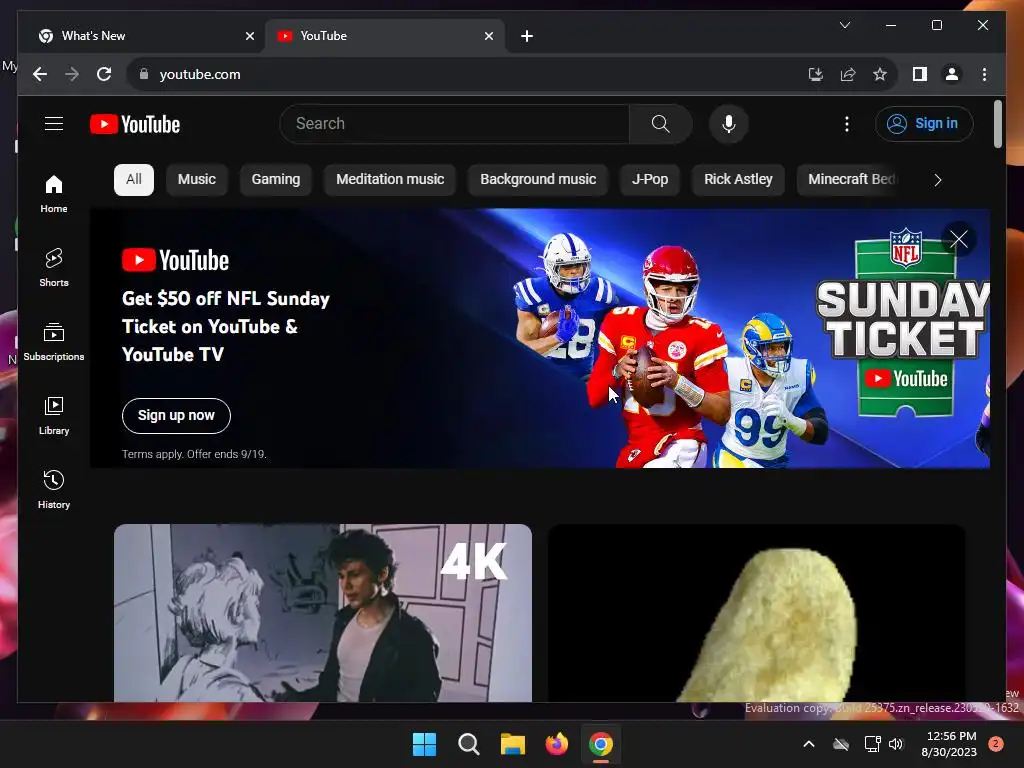This screenshot has width=1024, height=768.
Task: Start voice search with microphone icon
Action: tap(729, 124)
